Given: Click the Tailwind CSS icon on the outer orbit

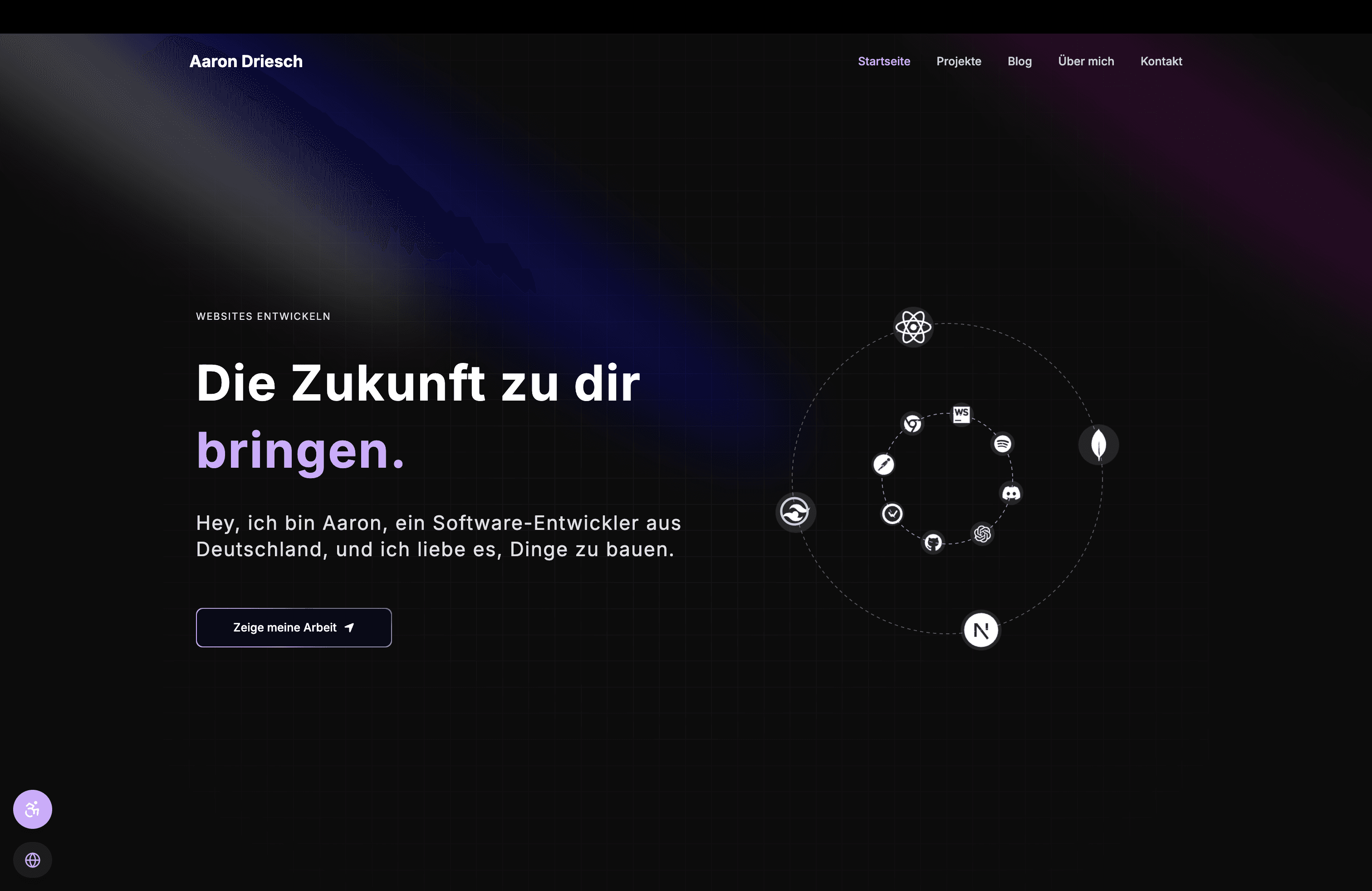Looking at the screenshot, I should point(795,512).
